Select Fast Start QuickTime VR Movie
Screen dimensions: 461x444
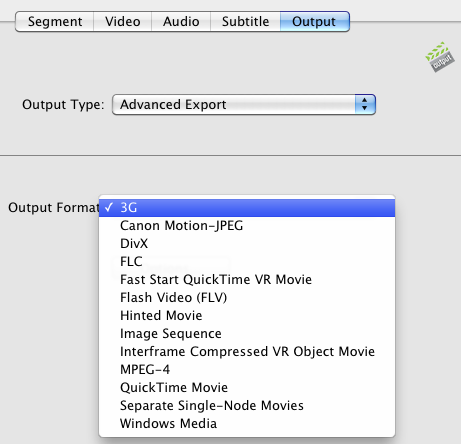click(x=247, y=280)
